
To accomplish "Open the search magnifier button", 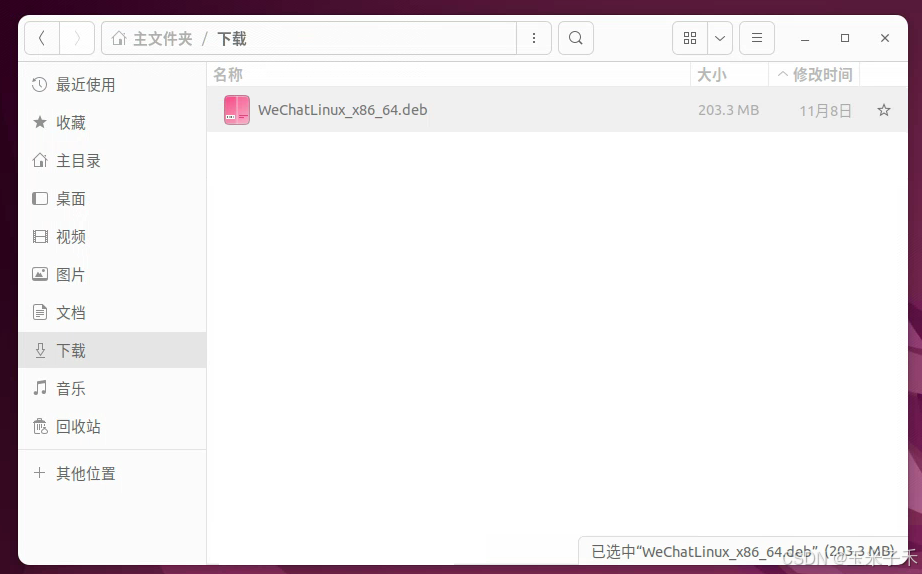I will coord(576,38).
